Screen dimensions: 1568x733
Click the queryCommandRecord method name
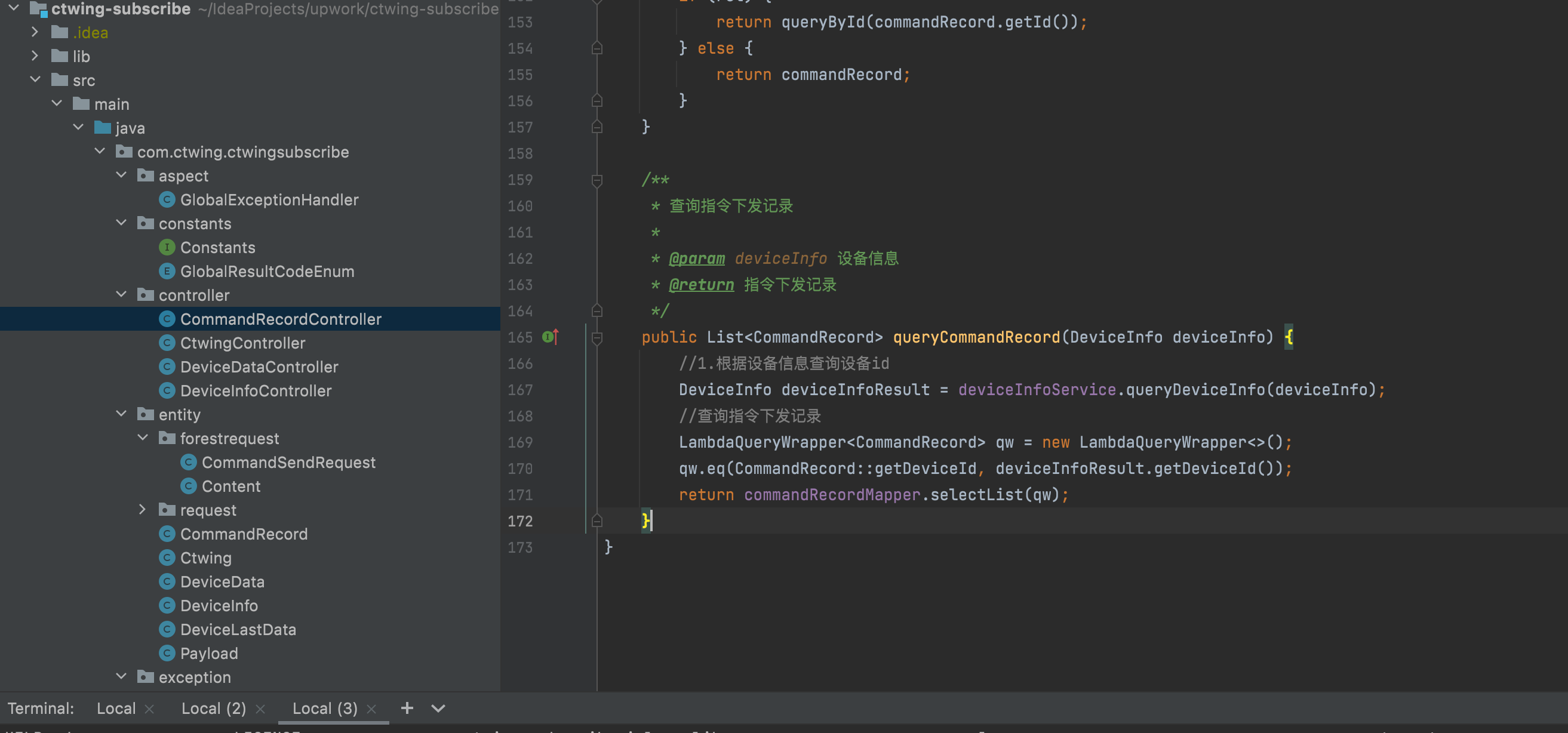coord(976,337)
